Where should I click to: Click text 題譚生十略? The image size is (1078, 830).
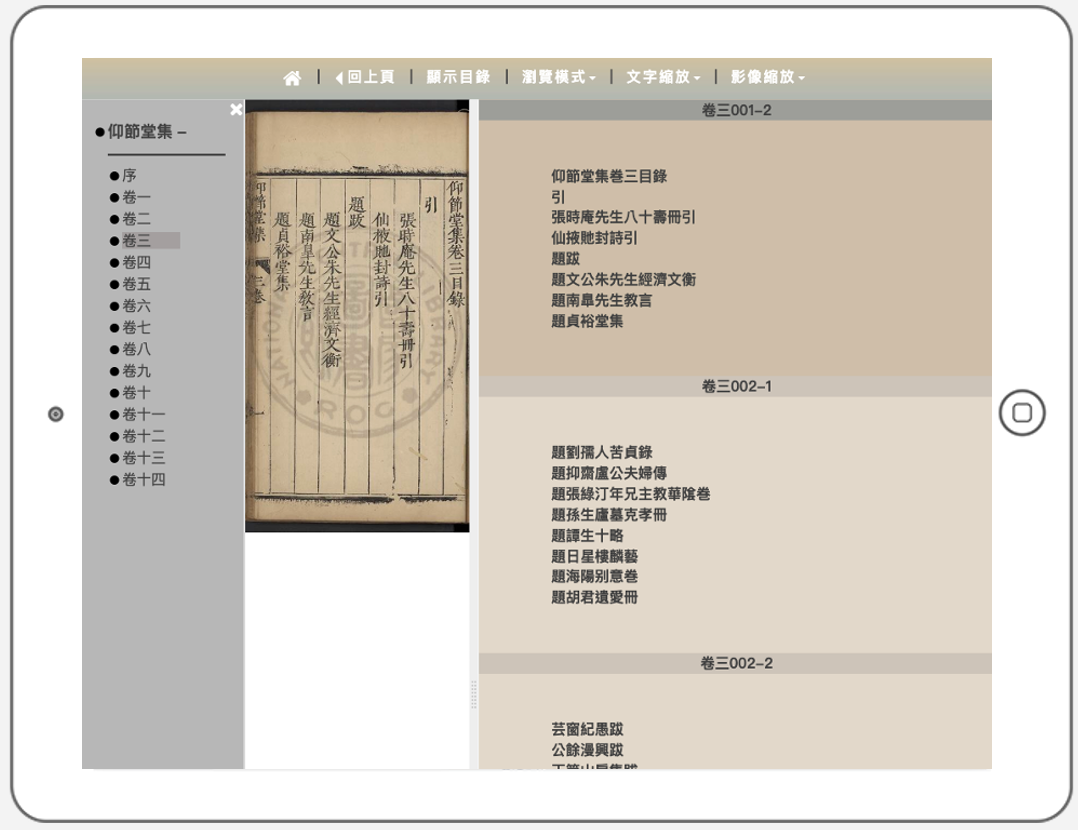click(587, 535)
